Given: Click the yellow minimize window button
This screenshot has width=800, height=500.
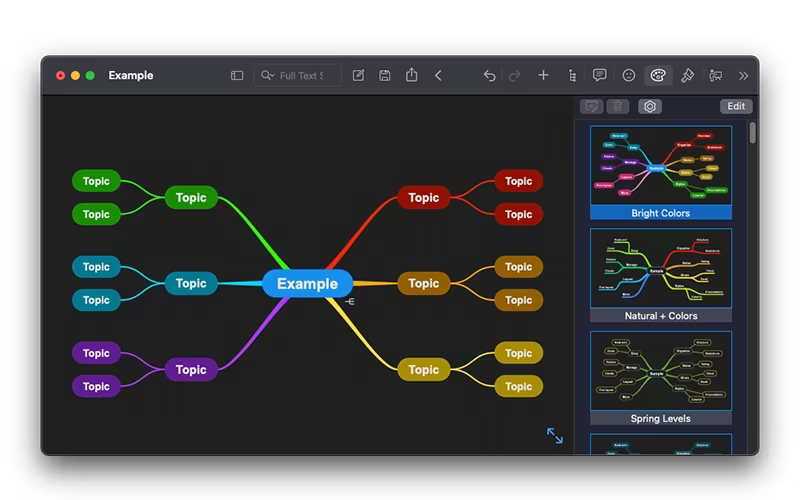Looking at the screenshot, I should click(76, 76).
